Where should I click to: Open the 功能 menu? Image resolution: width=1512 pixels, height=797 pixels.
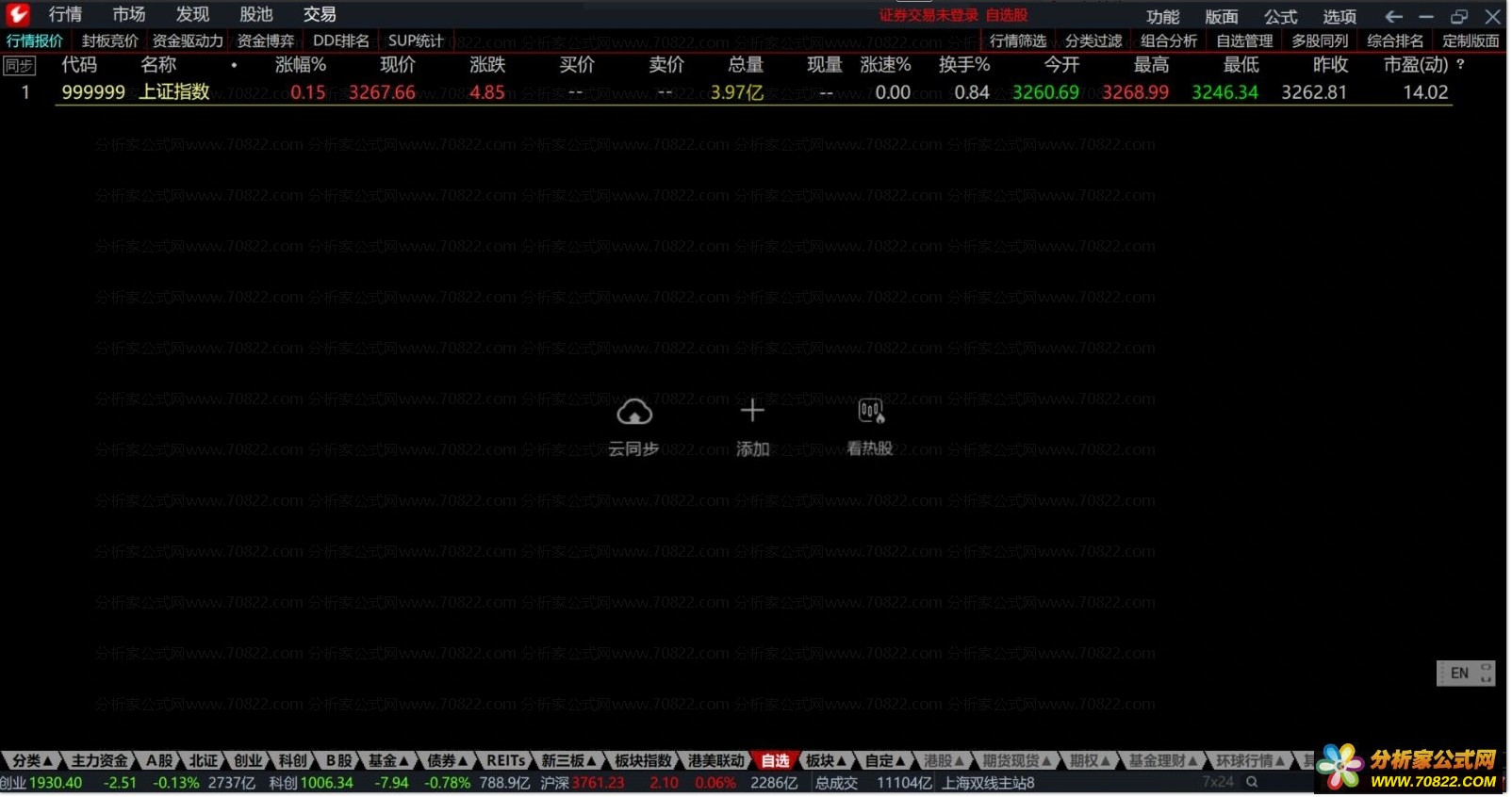1163,17
